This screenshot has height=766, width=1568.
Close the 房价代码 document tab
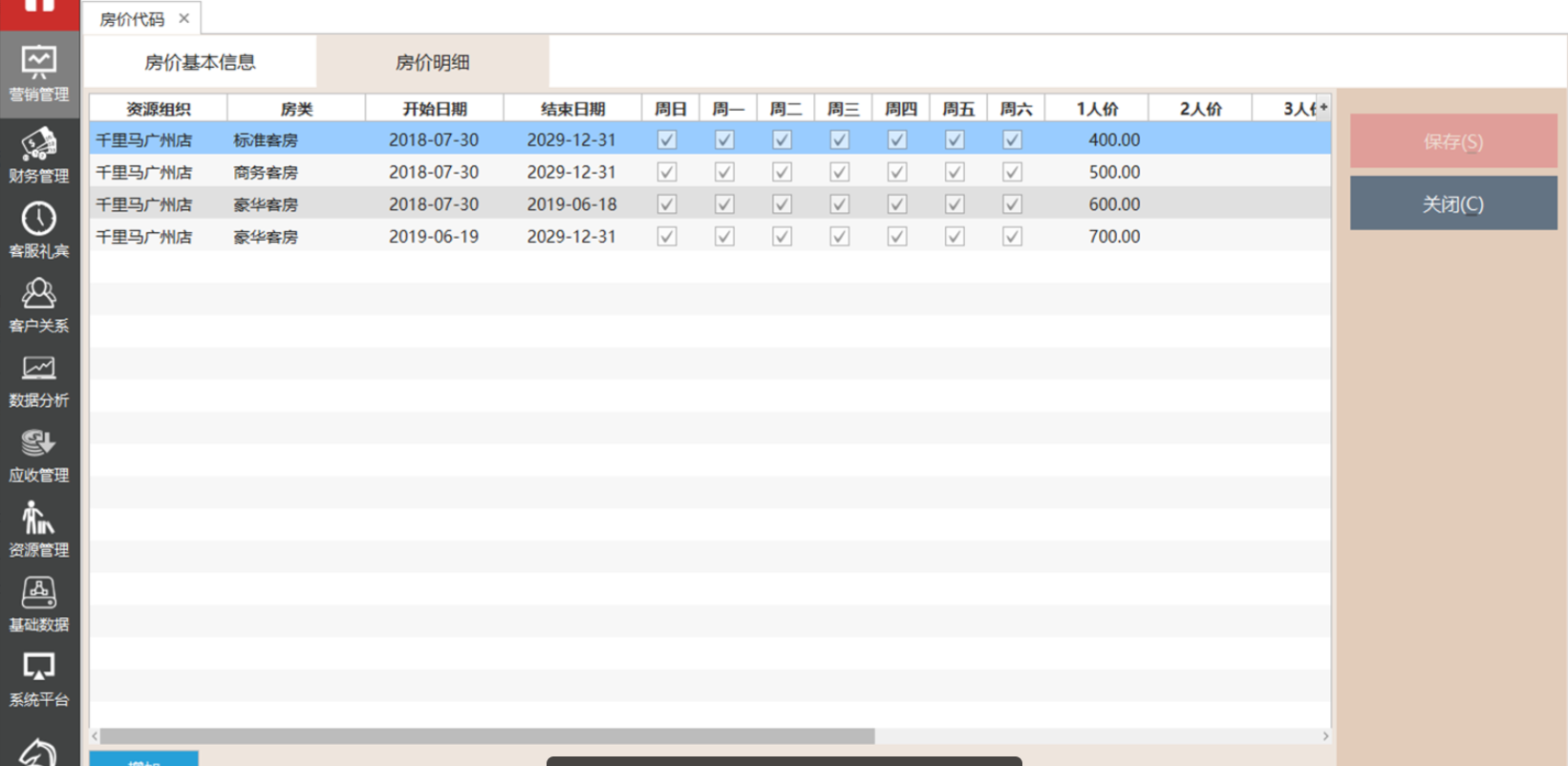coord(183,18)
